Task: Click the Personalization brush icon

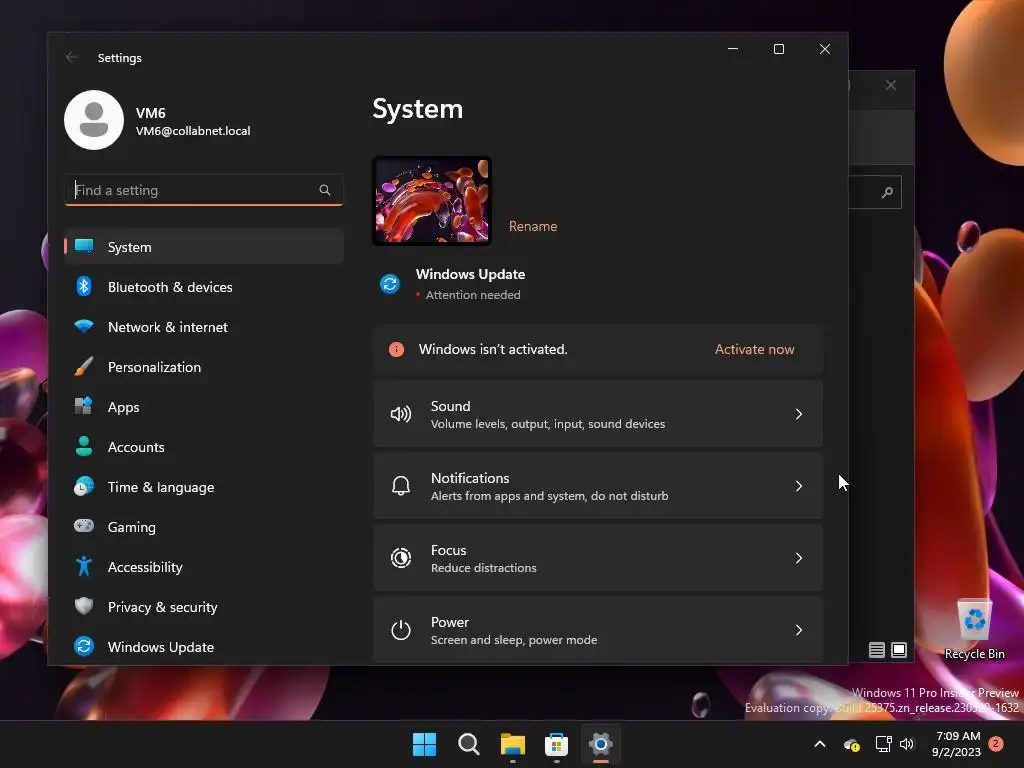Action: [84, 366]
